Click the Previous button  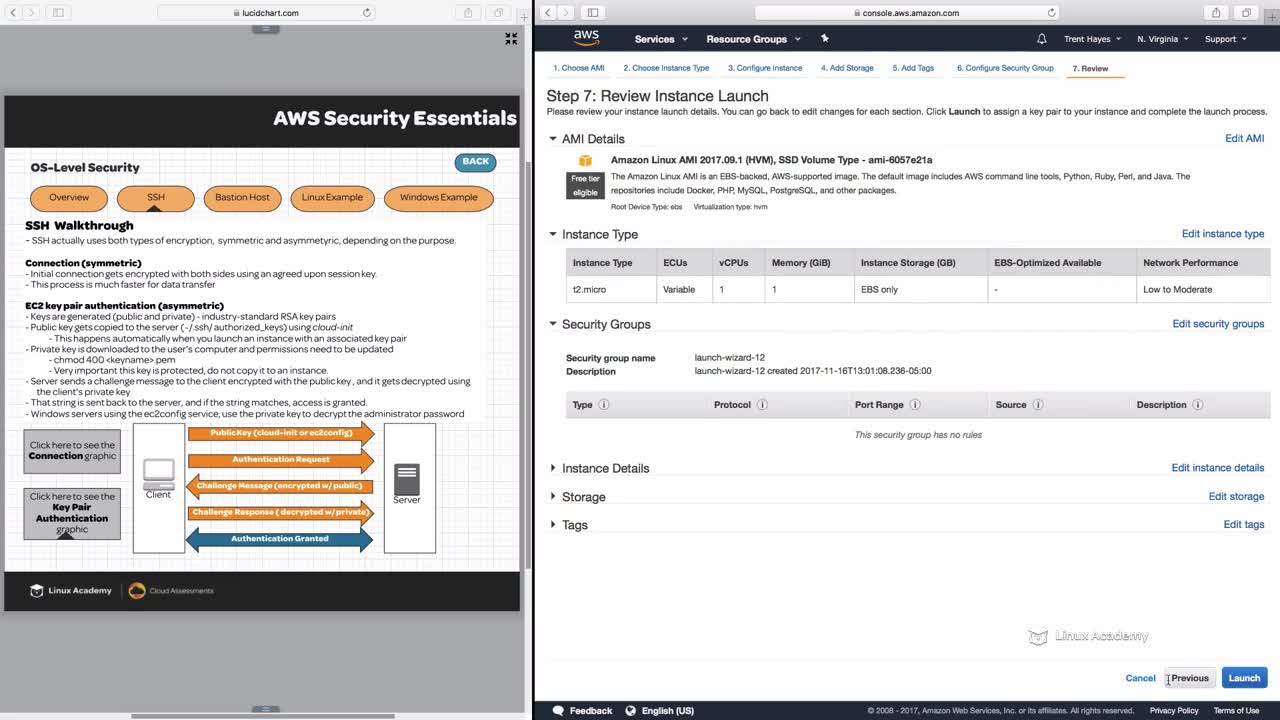(1189, 678)
